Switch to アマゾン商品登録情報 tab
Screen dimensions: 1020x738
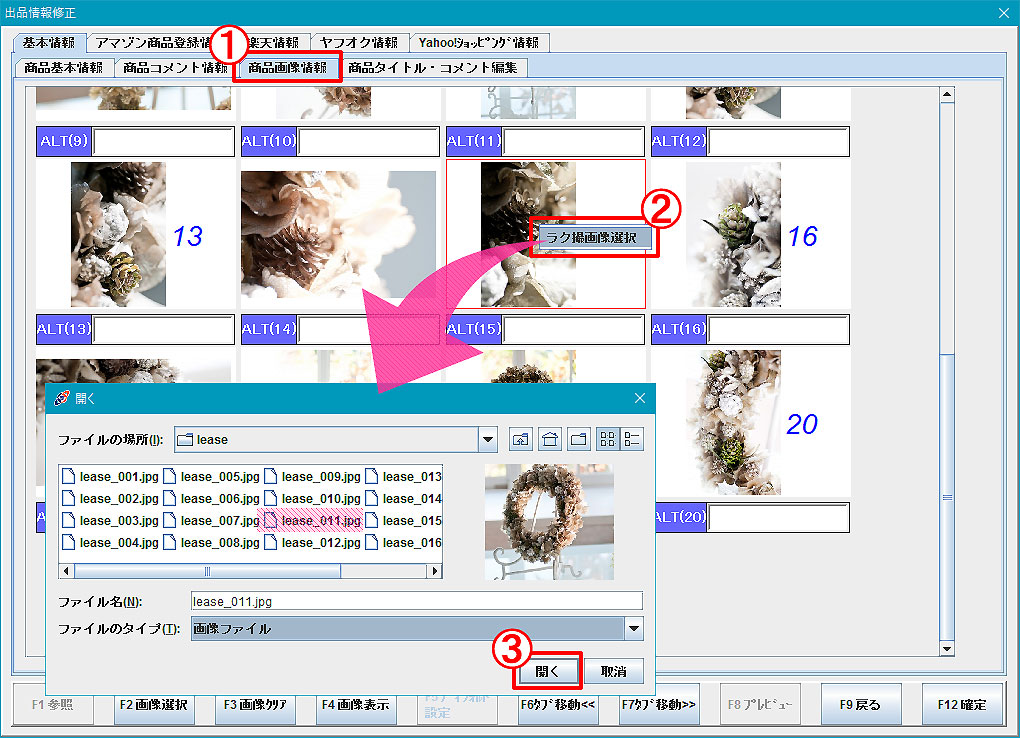(154, 42)
